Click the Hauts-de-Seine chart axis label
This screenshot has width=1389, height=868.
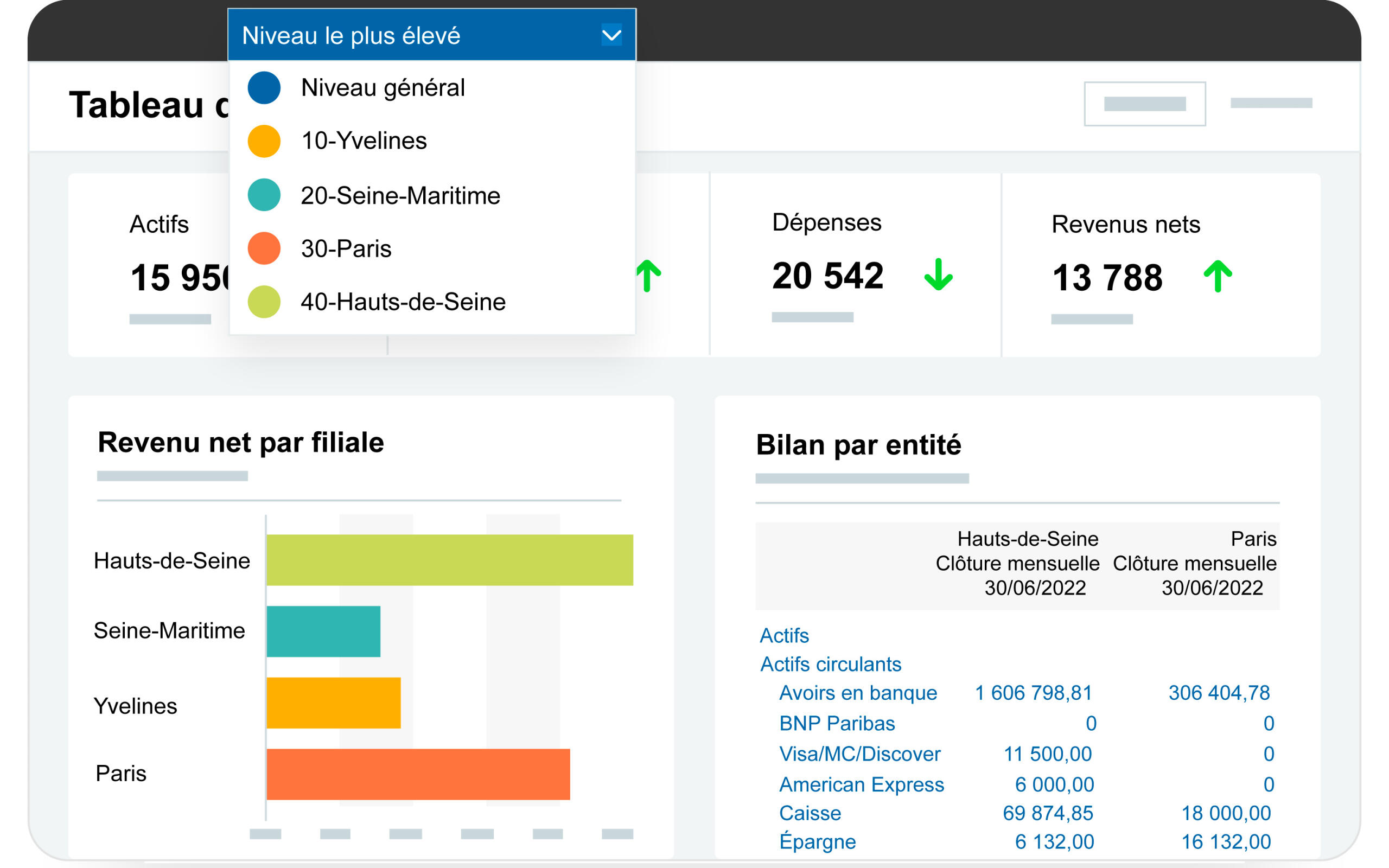[x=172, y=561]
